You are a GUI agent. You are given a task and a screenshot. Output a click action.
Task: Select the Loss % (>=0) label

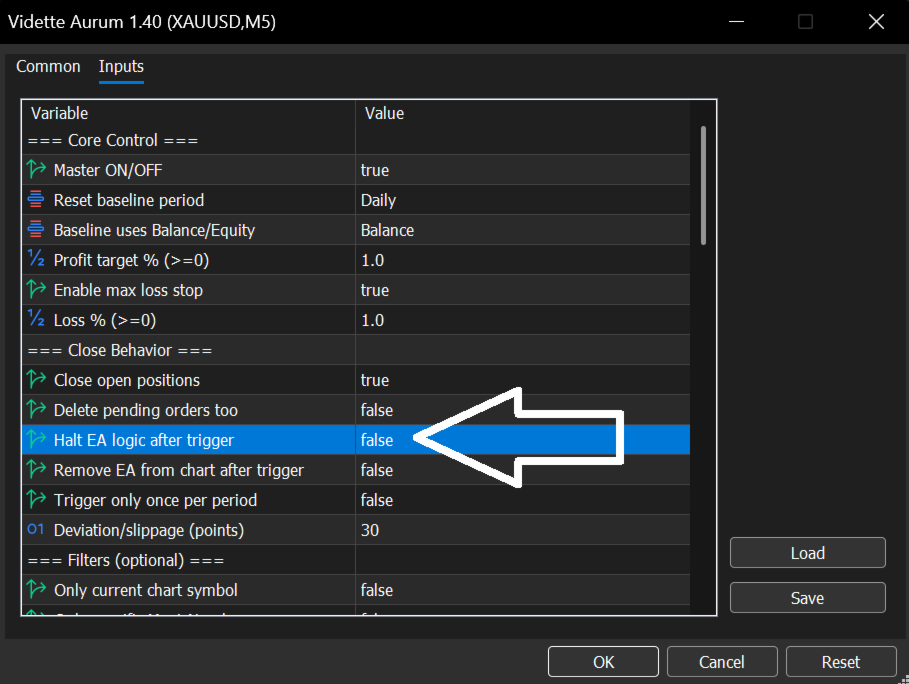point(105,320)
